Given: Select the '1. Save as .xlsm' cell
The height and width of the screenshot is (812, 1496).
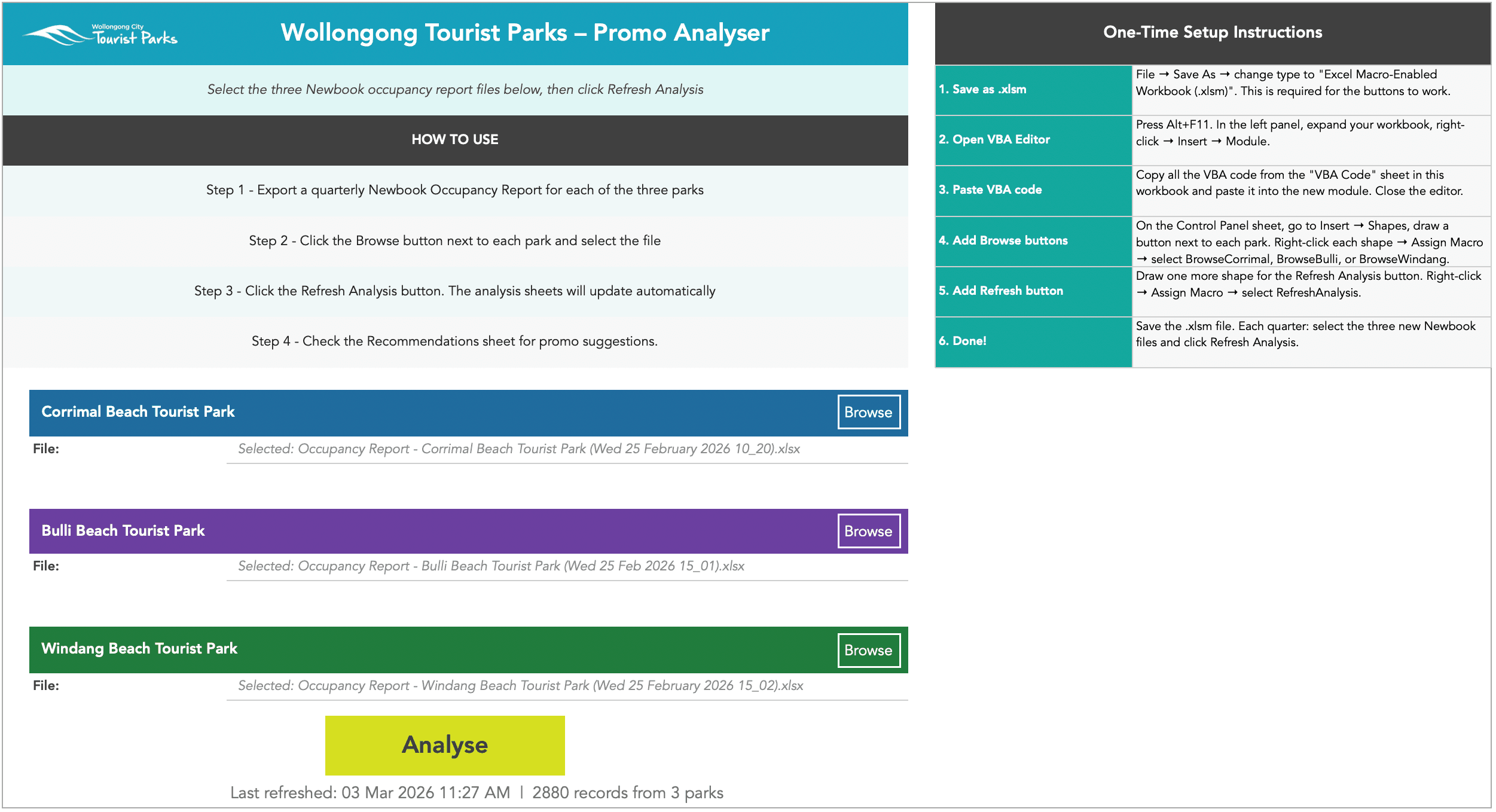Looking at the screenshot, I should tap(1033, 90).
